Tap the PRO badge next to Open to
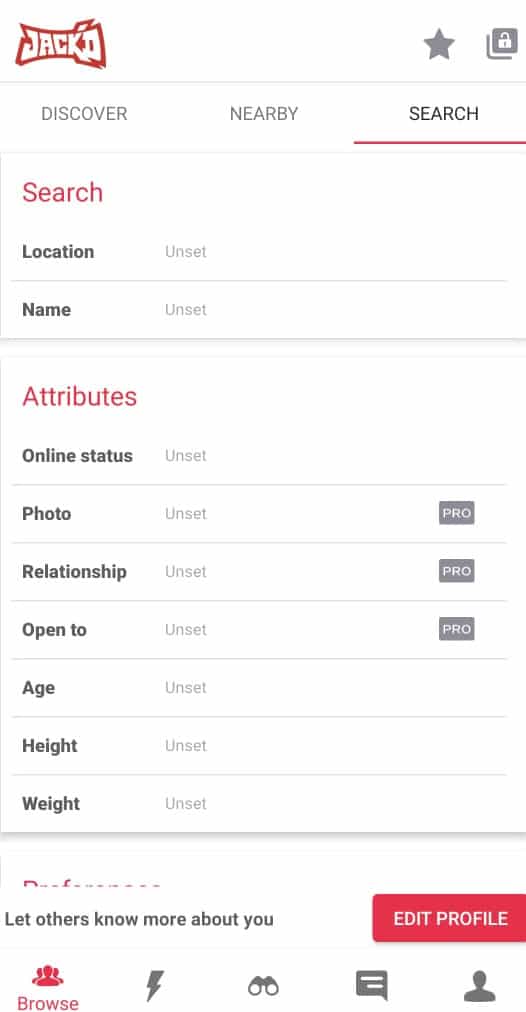This screenshot has height=1012, width=526. click(457, 629)
